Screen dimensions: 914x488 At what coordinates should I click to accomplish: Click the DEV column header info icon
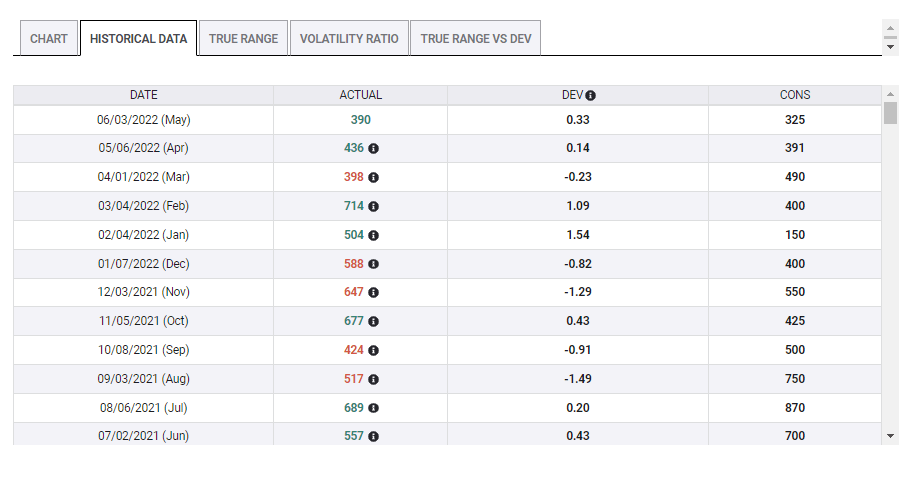591,96
